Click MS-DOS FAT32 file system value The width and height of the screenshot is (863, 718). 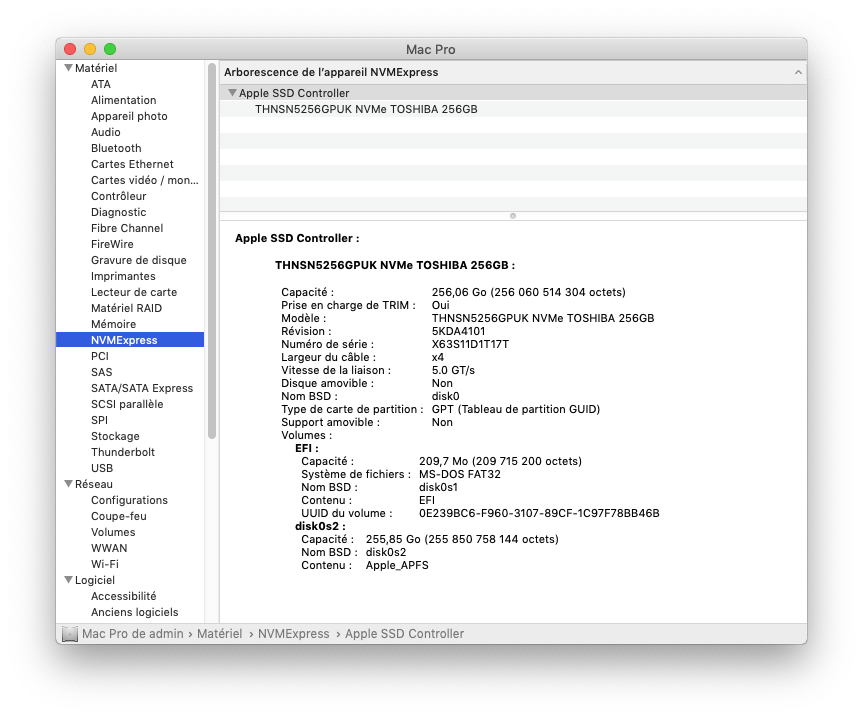[x=460, y=474]
